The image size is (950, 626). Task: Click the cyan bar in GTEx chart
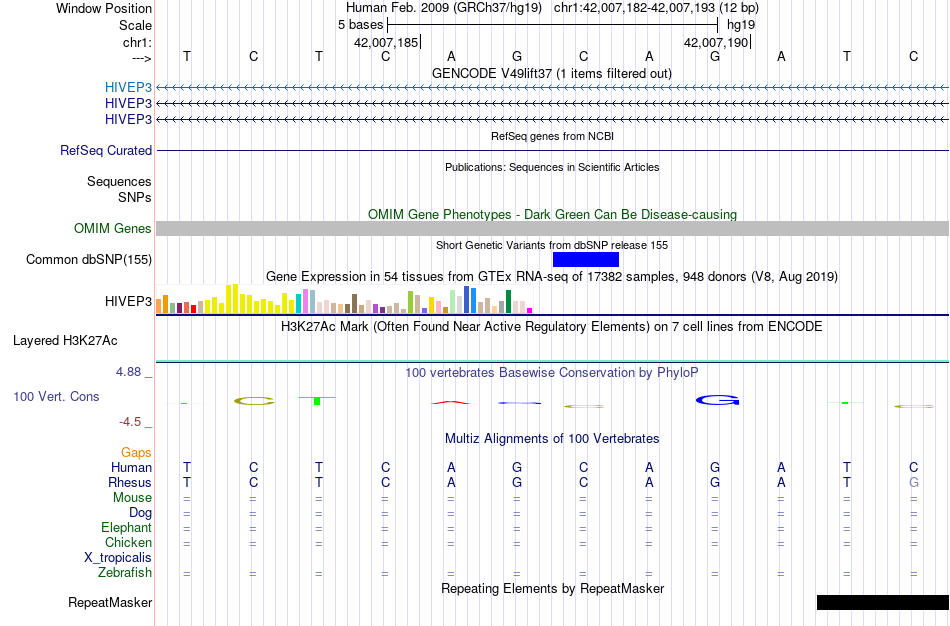[299, 304]
